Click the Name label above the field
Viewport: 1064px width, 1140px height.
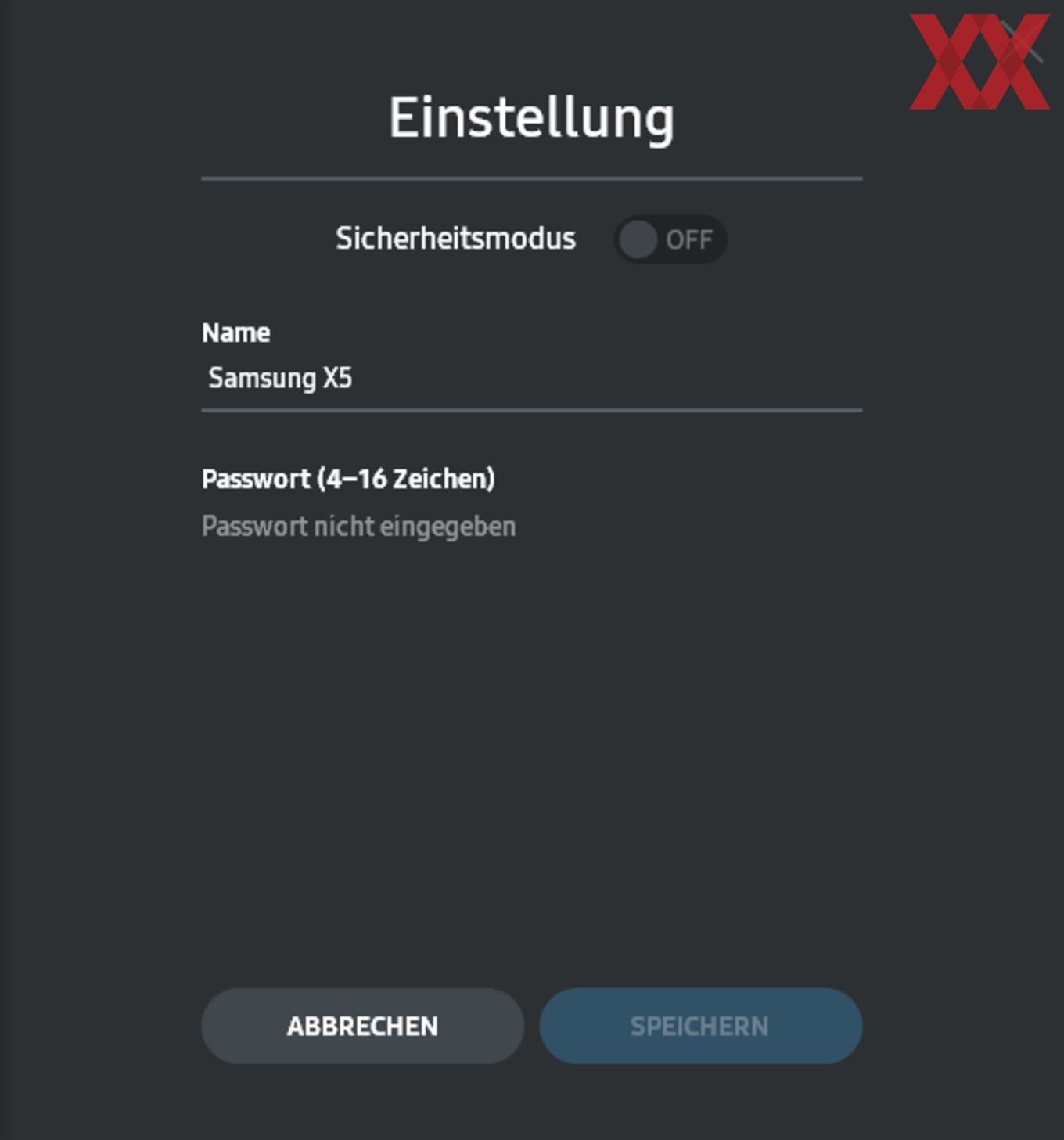tap(235, 333)
